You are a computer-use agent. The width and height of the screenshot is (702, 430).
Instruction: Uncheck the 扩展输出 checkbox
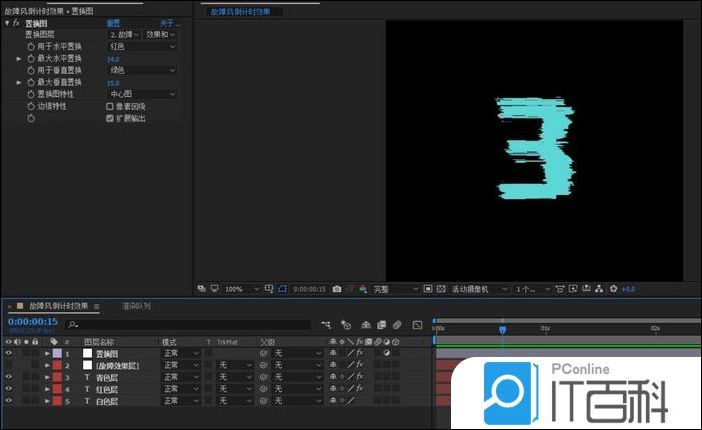pos(110,118)
